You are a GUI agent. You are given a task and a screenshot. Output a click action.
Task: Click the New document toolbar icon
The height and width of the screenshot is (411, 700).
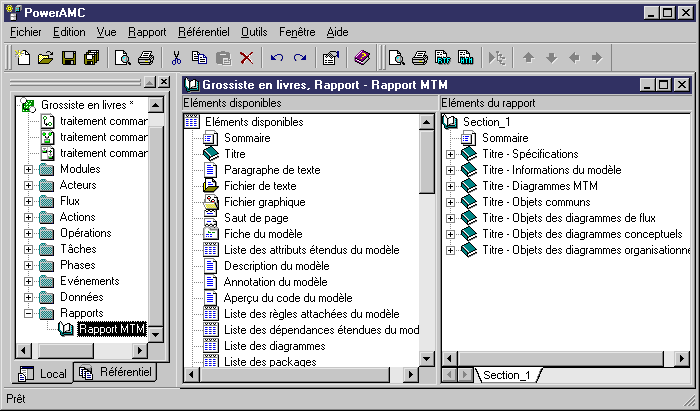pyautogui.click(x=23, y=58)
